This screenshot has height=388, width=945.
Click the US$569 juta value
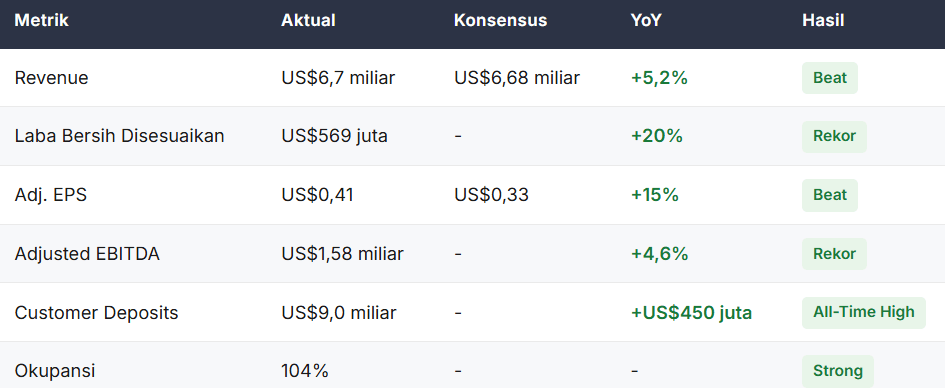334,137
